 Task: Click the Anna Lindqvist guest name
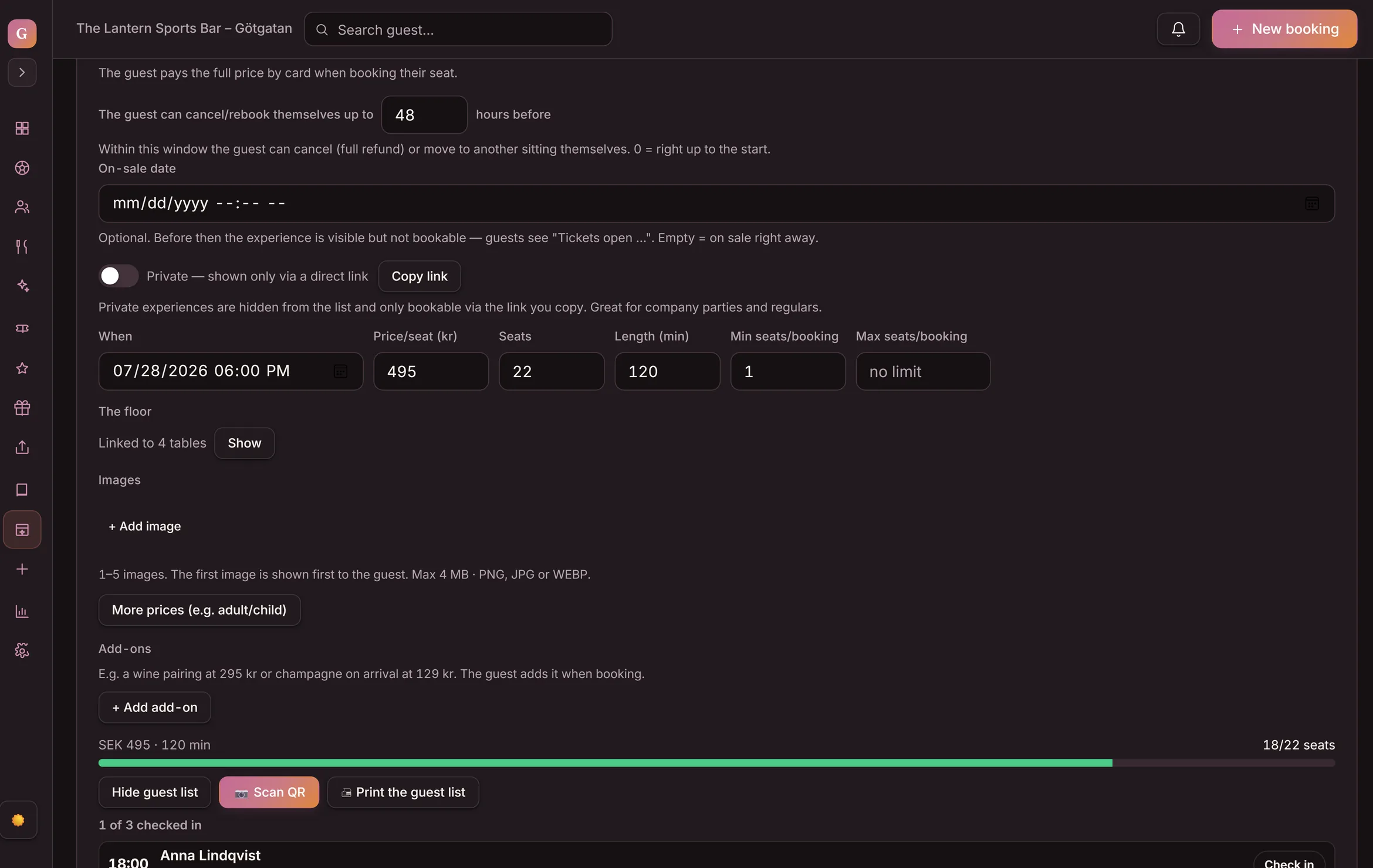(210, 856)
